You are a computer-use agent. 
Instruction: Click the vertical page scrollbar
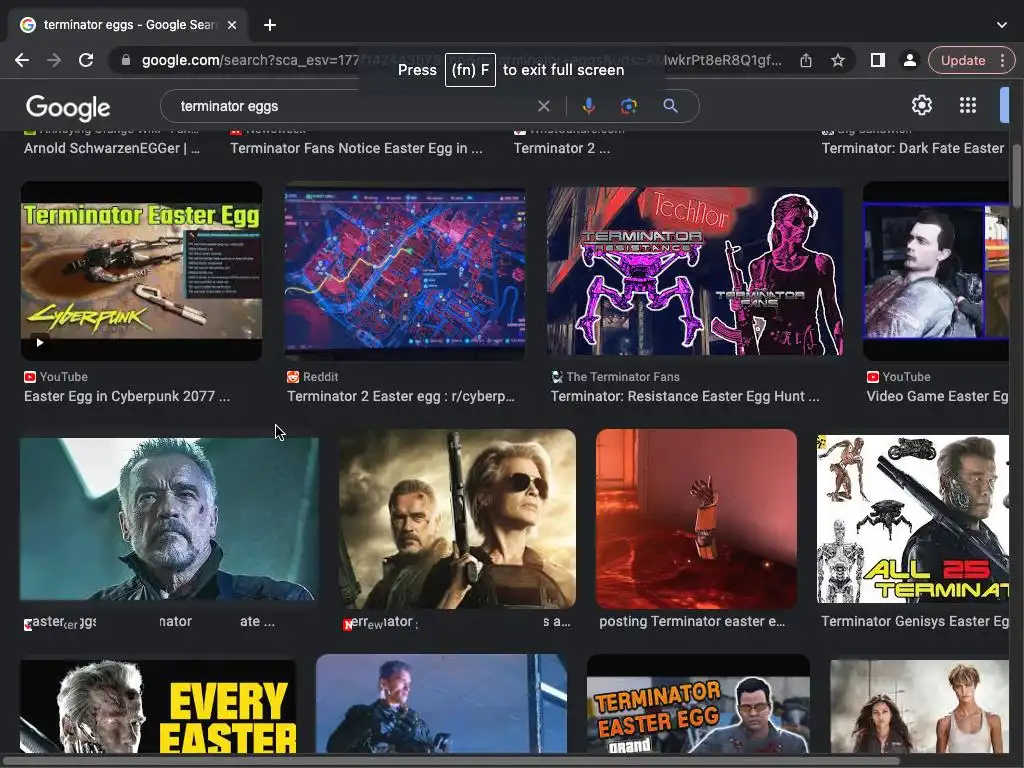click(x=1017, y=176)
